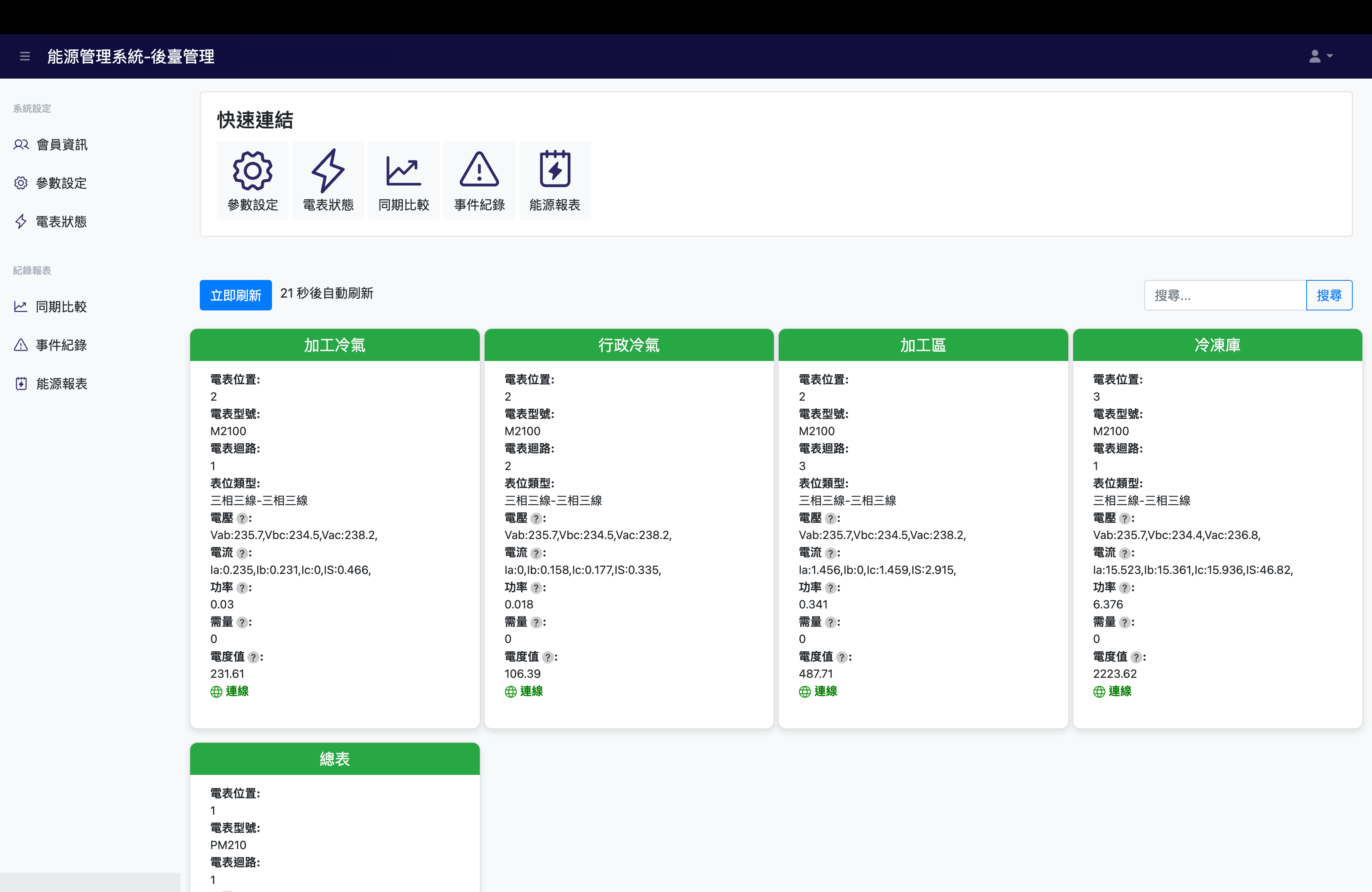Open 能源報表 sidebar item
This screenshot has height=892, width=1372.
pyautogui.click(x=61, y=384)
